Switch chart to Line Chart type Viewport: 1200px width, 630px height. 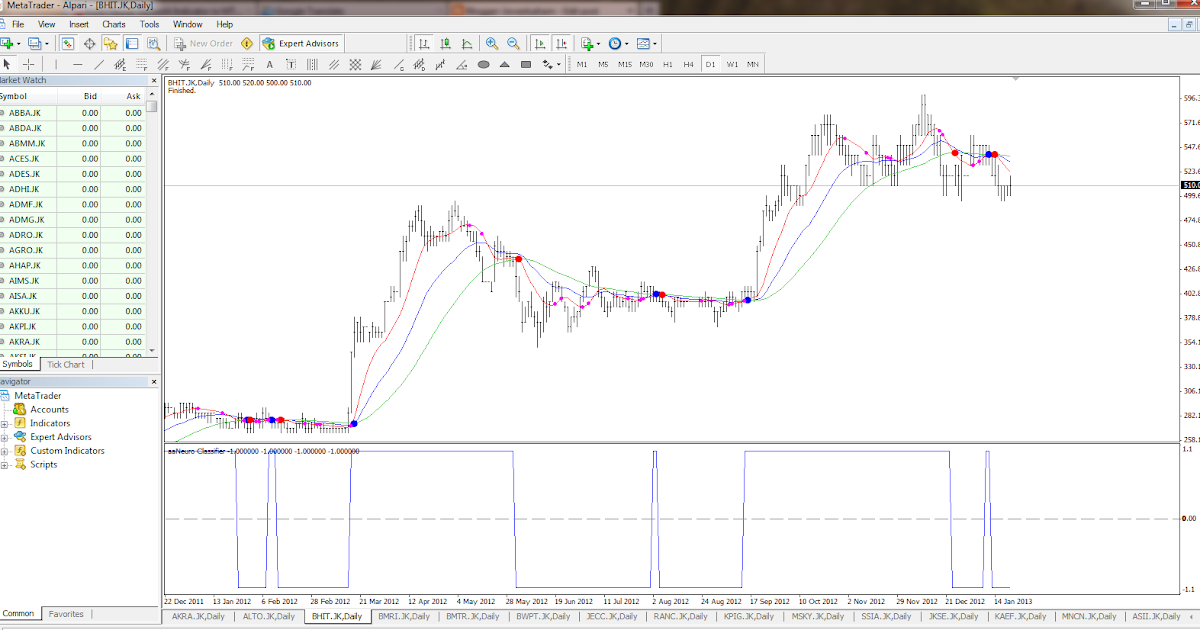click(x=467, y=43)
